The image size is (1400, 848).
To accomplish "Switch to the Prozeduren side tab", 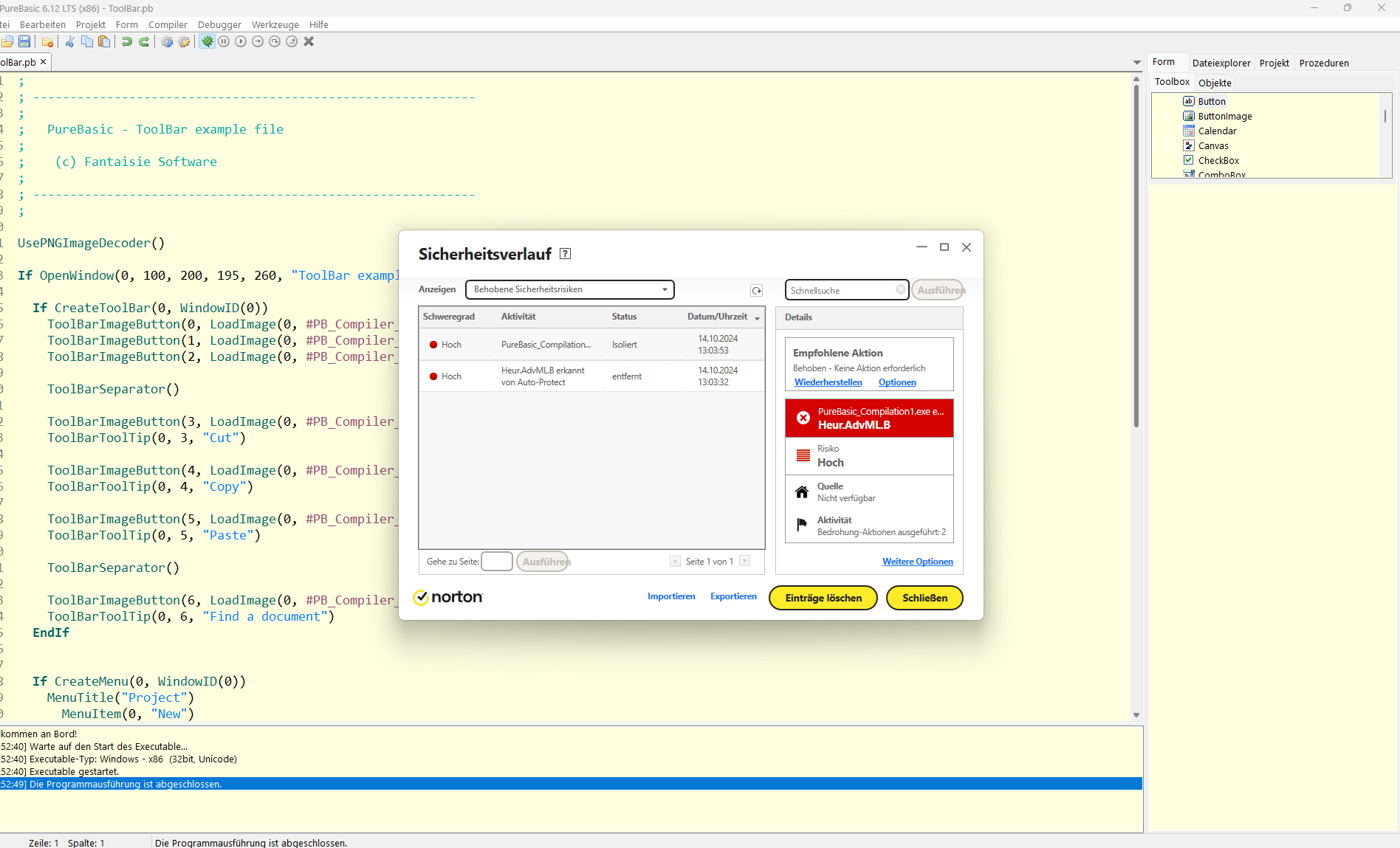I will point(1324,63).
